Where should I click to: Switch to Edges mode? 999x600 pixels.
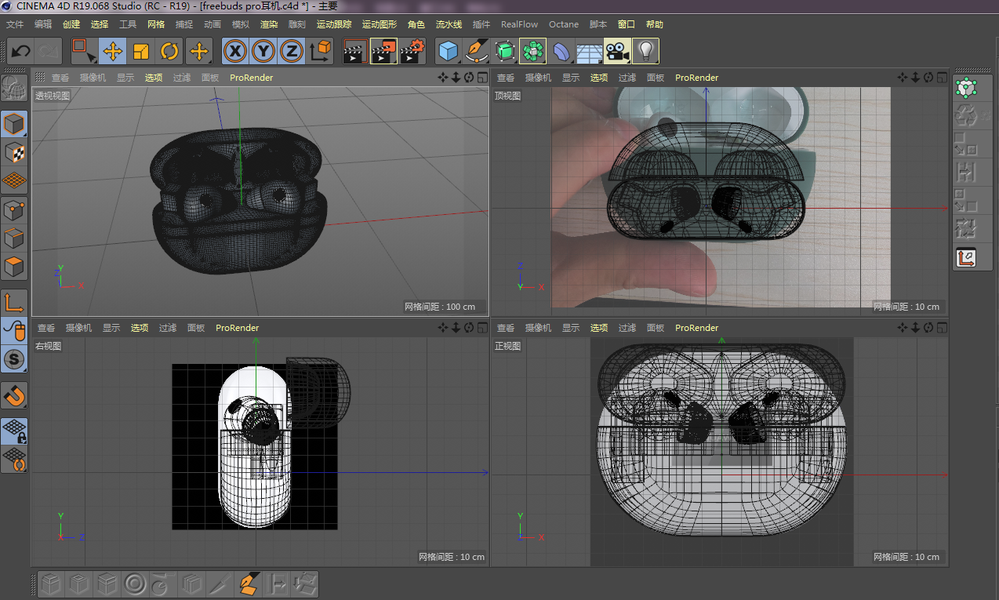click(14, 239)
